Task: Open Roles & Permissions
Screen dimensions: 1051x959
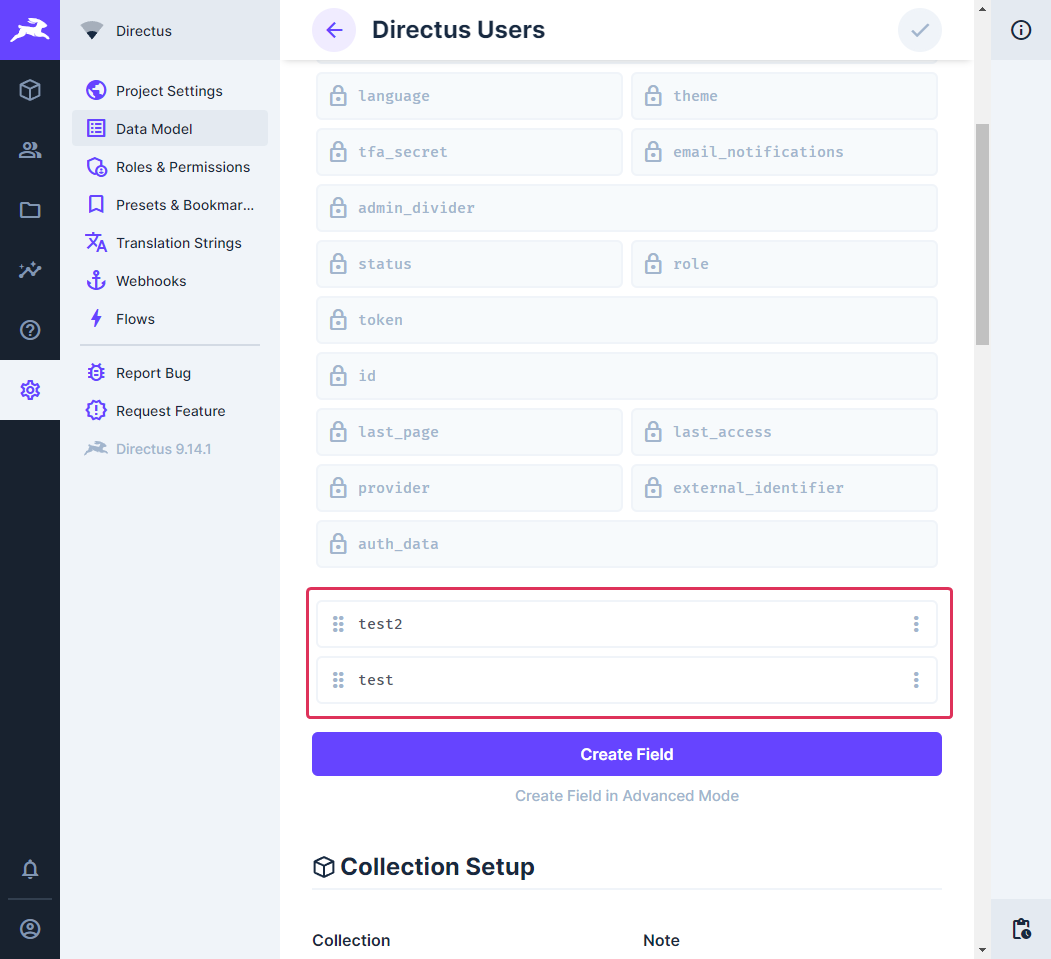Action: point(170,166)
